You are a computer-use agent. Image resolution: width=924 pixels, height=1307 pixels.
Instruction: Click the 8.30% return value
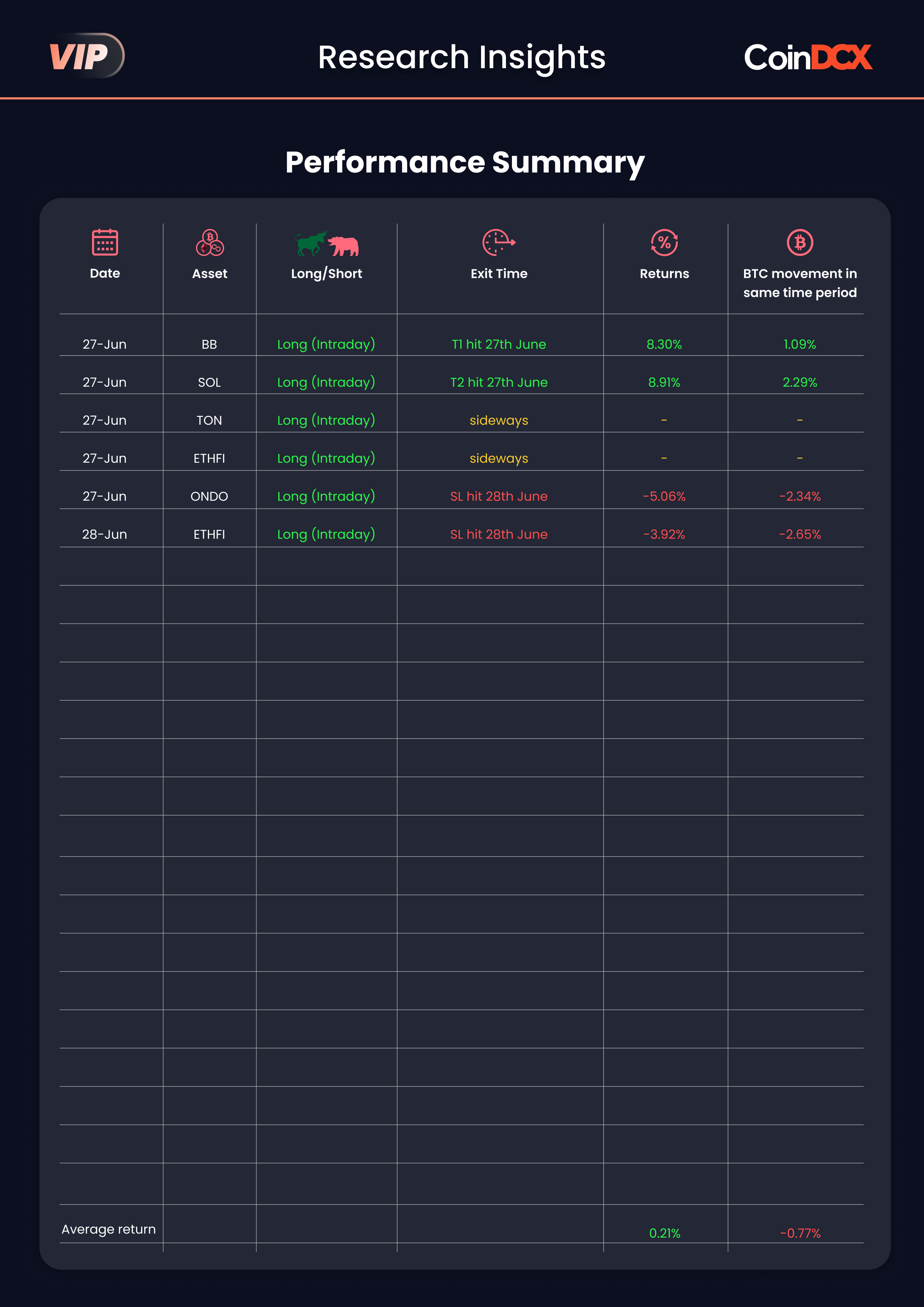point(664,344)
